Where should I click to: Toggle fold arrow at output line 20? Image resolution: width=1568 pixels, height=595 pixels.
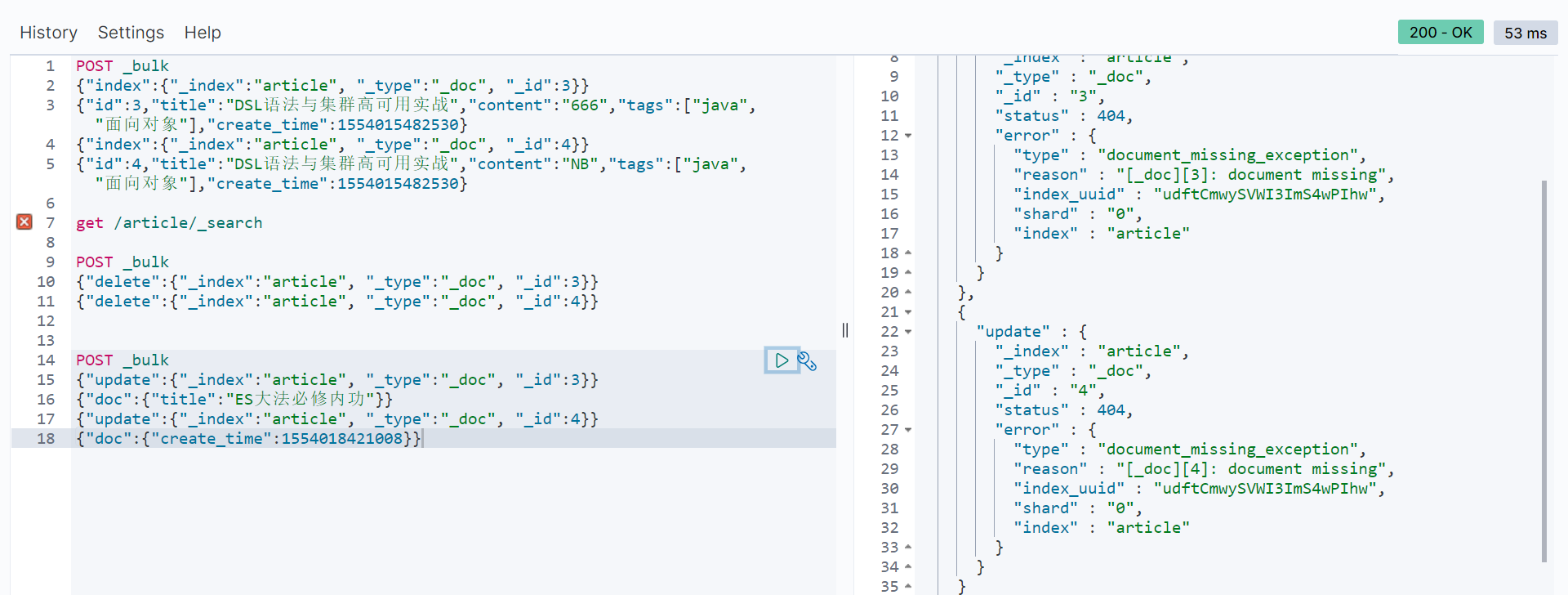click(908, 293)
